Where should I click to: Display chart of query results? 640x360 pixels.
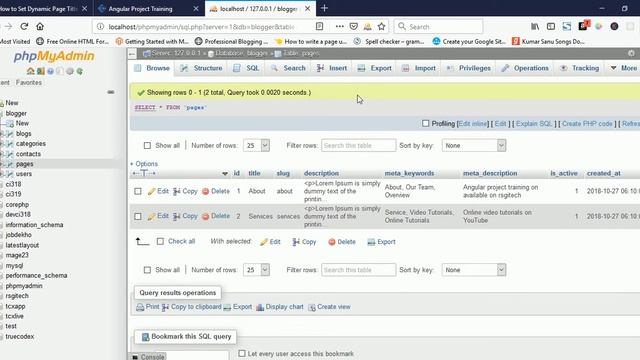pos(280,307)
